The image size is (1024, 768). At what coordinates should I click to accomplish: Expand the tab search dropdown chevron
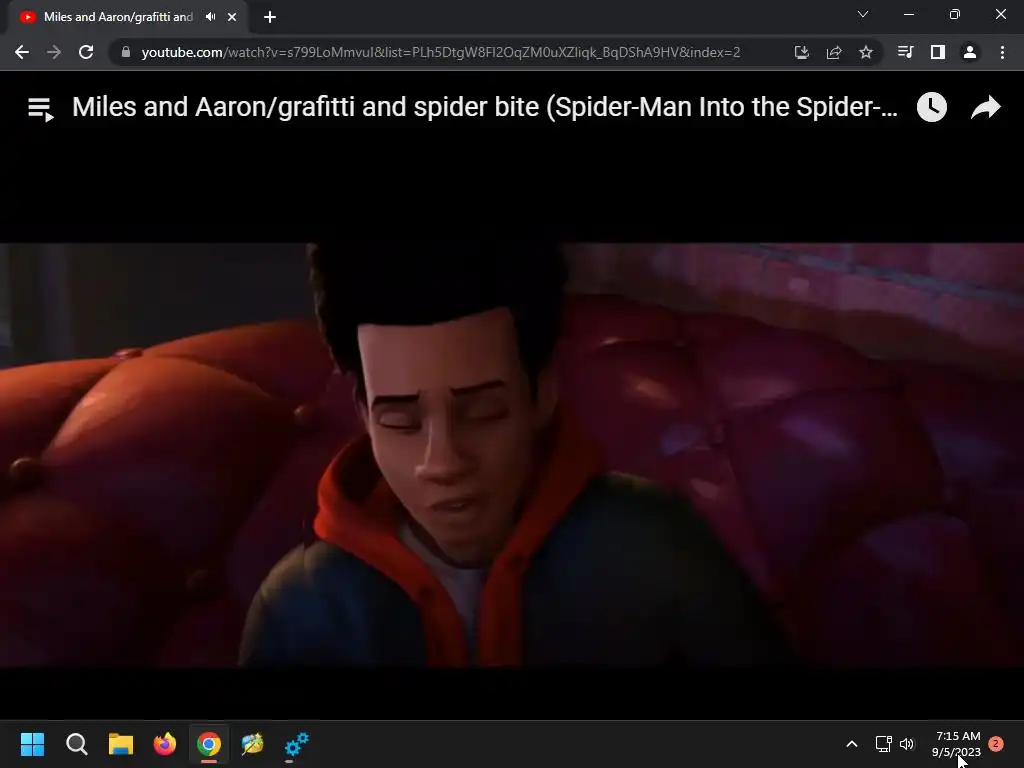click(863, 14)
